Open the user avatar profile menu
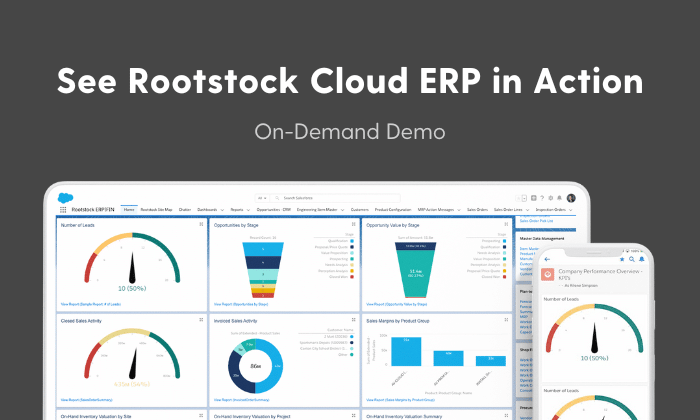This screenshot has width=700, height=420. click(571, 198)
